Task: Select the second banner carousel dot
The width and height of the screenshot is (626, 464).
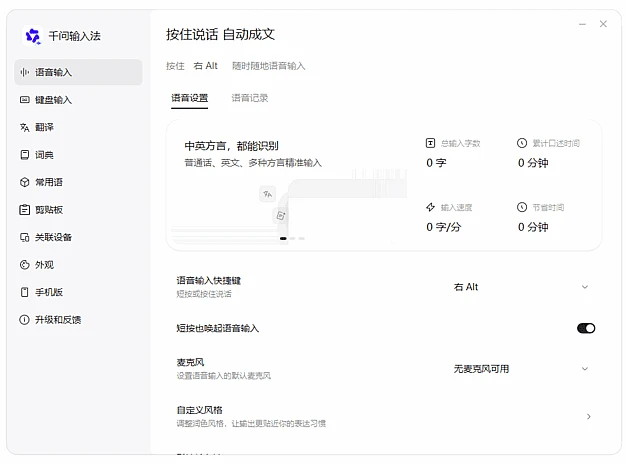Action: click(293, 238)
